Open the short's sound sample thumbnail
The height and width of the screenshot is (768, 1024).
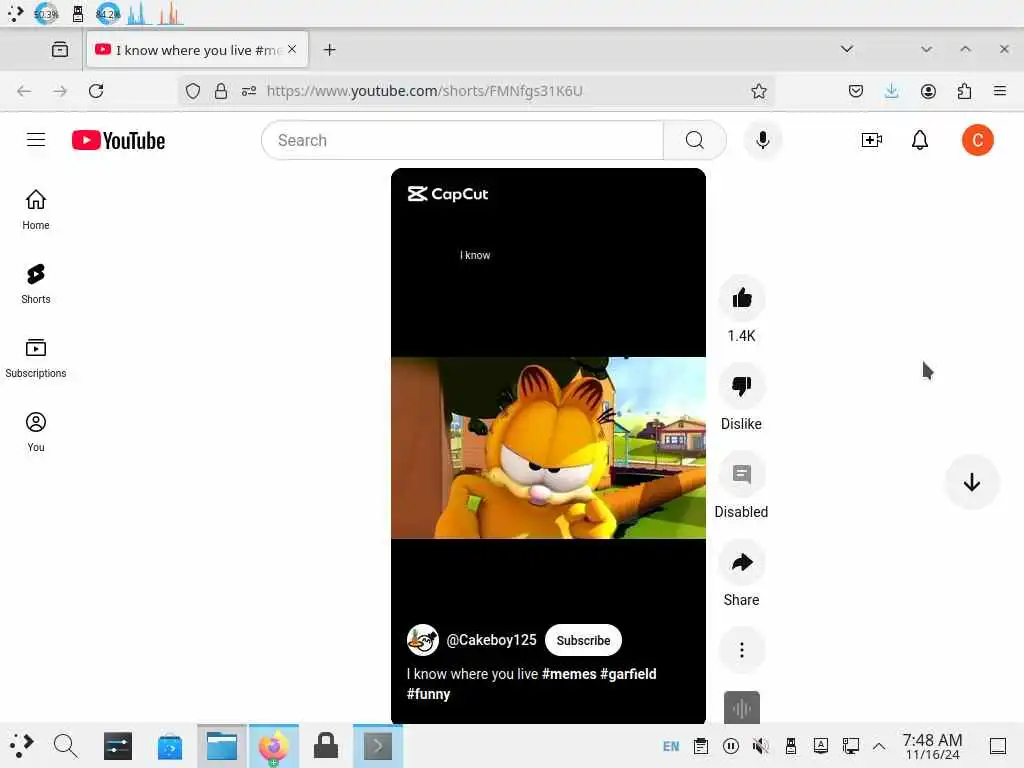point(742,707)
